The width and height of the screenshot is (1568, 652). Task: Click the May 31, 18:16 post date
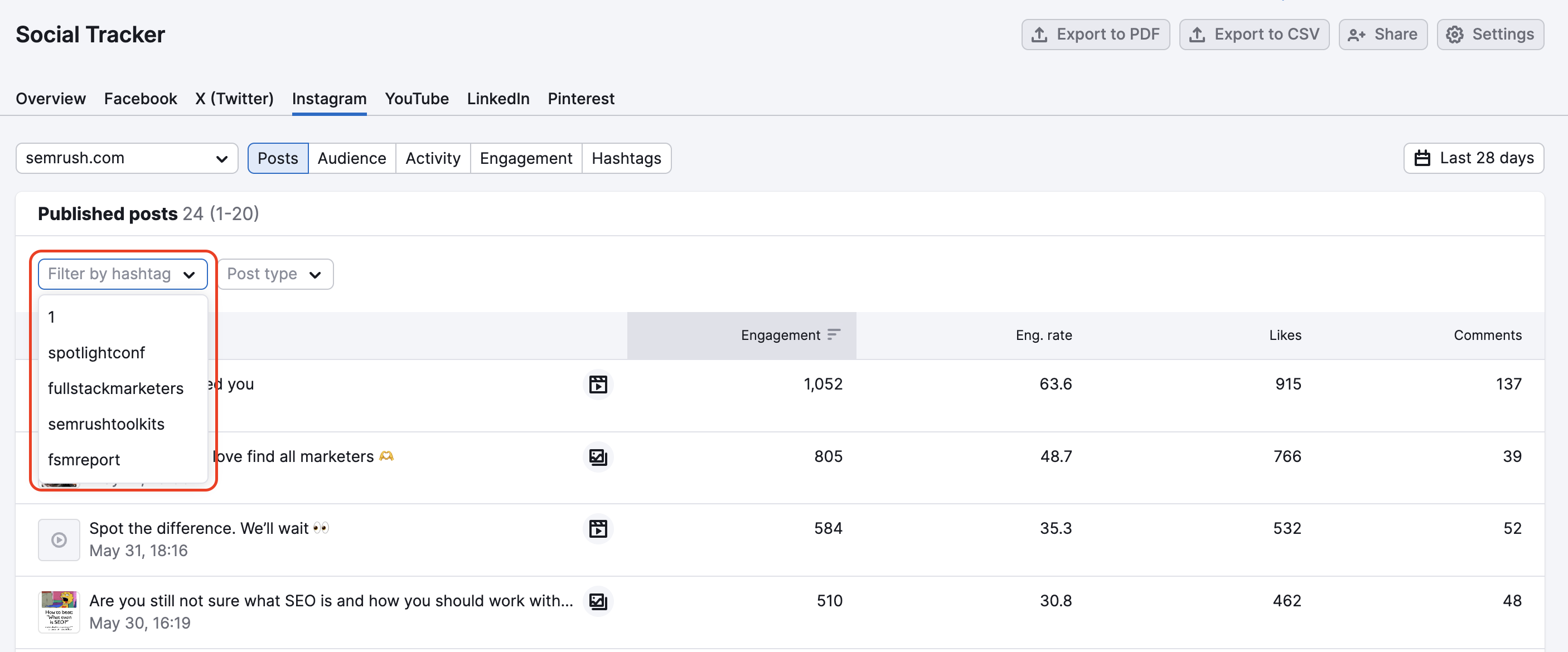click(x=138, y=551)
